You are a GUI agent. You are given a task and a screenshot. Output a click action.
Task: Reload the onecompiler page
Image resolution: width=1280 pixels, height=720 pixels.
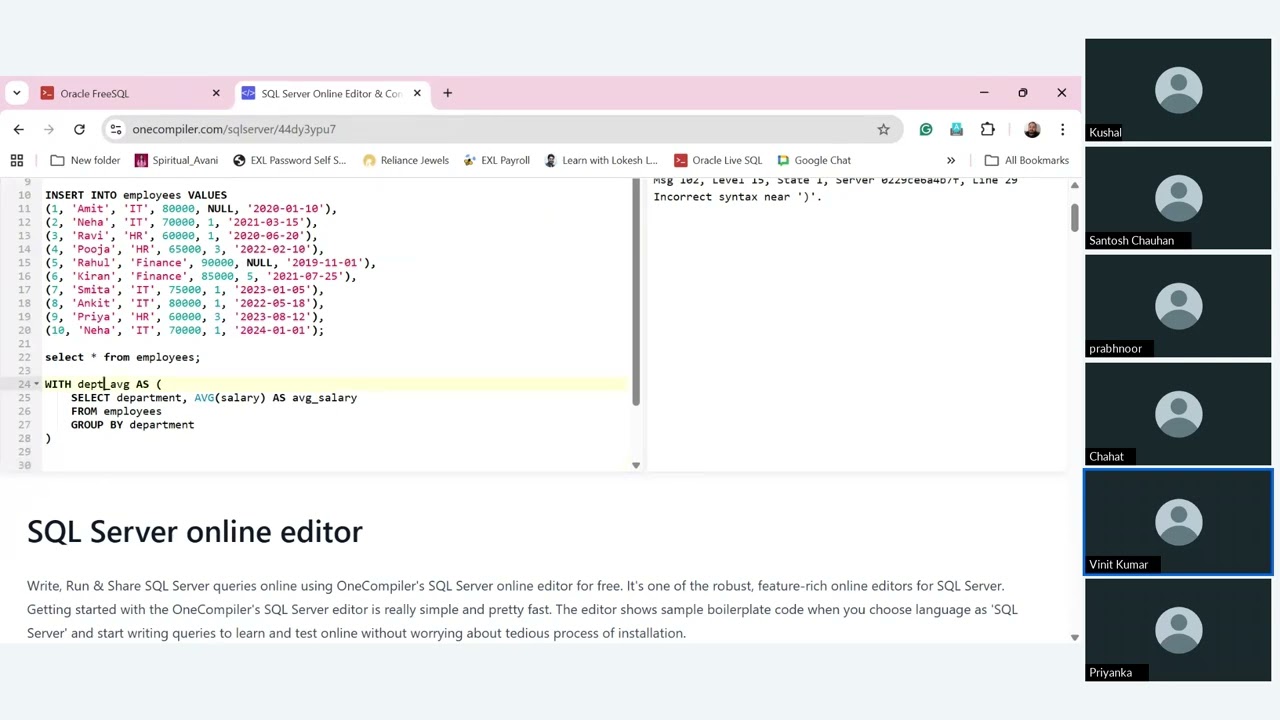click(x=79, y=129)
